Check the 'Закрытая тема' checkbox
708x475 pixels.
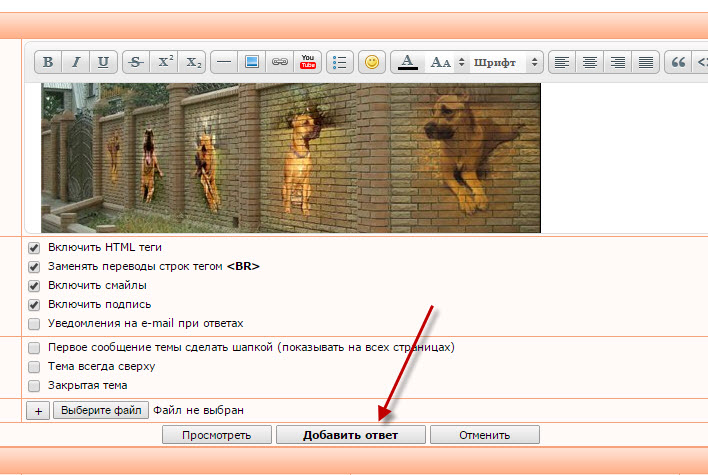[34, 385]
